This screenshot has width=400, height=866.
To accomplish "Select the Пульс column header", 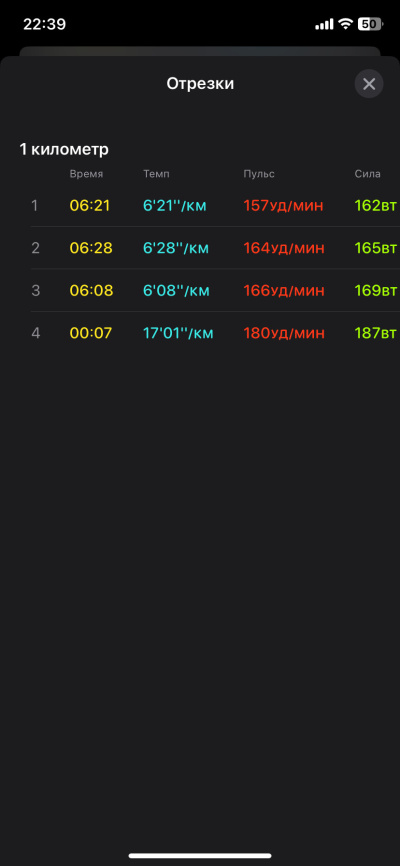I will (x=259, y=174).
